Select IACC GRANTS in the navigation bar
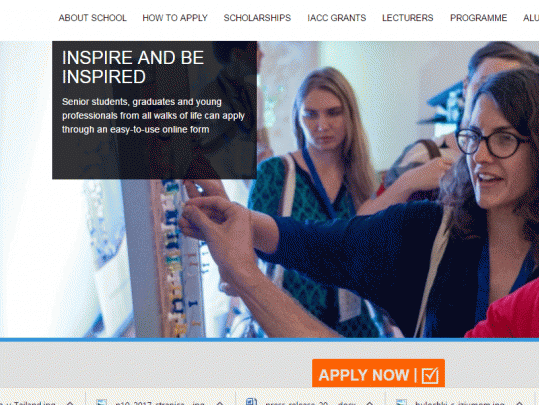539x405 pixels. tap(337, 18)
